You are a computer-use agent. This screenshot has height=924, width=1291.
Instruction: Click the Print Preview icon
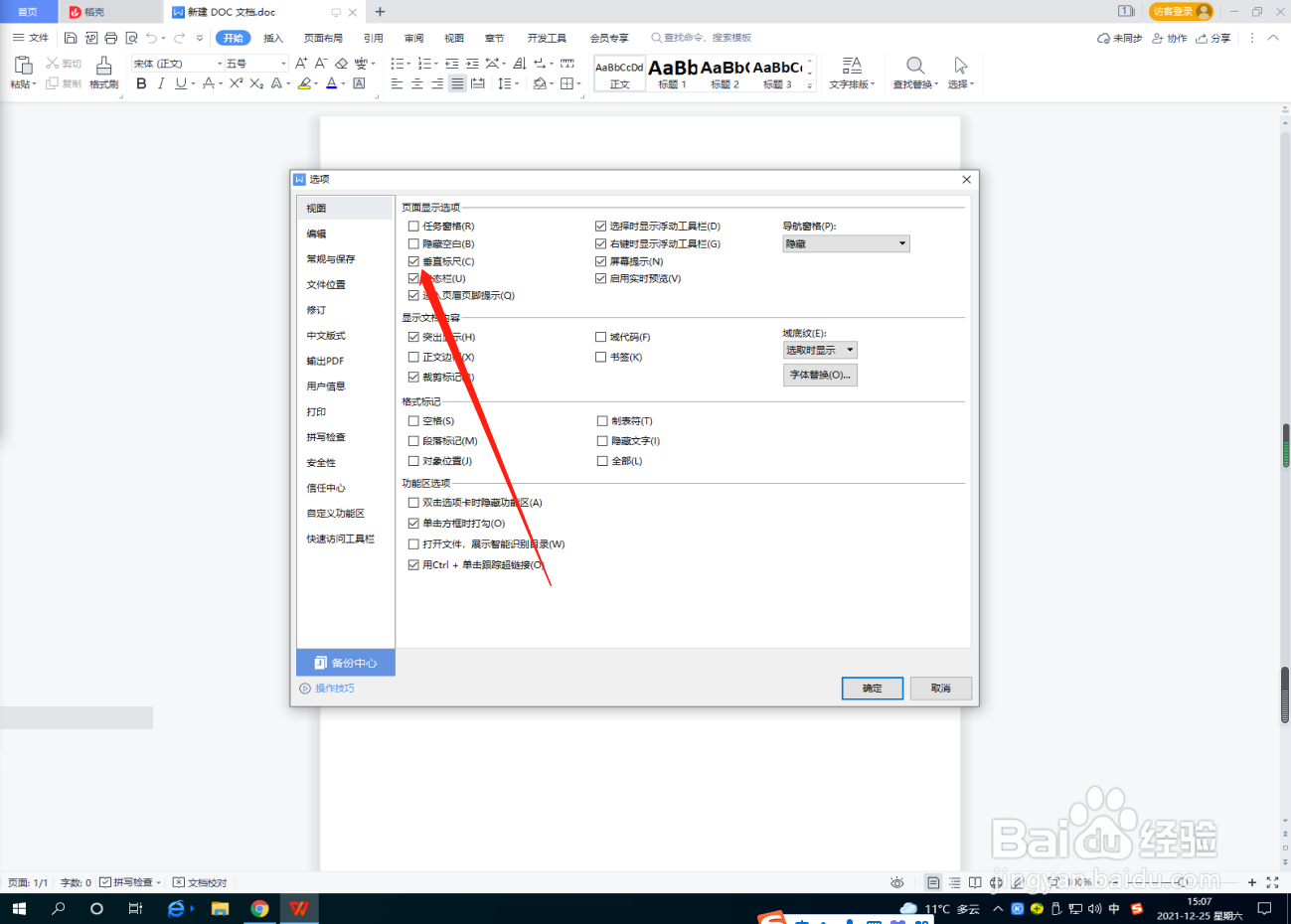point(131,38)
